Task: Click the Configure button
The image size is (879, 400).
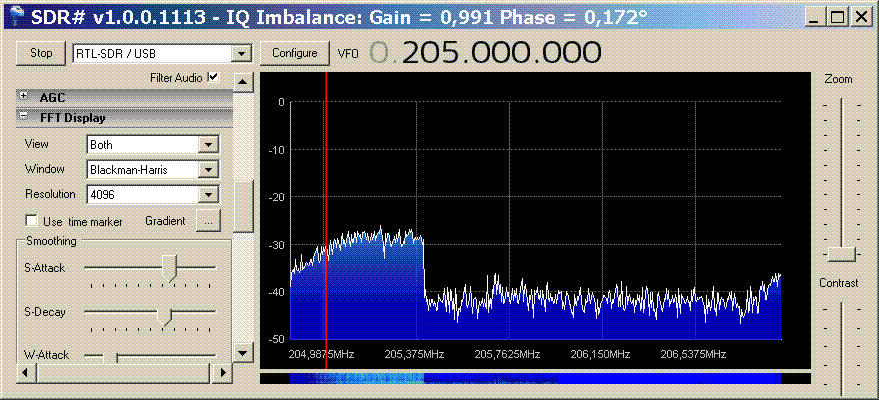Action: [x=294, y=53]
